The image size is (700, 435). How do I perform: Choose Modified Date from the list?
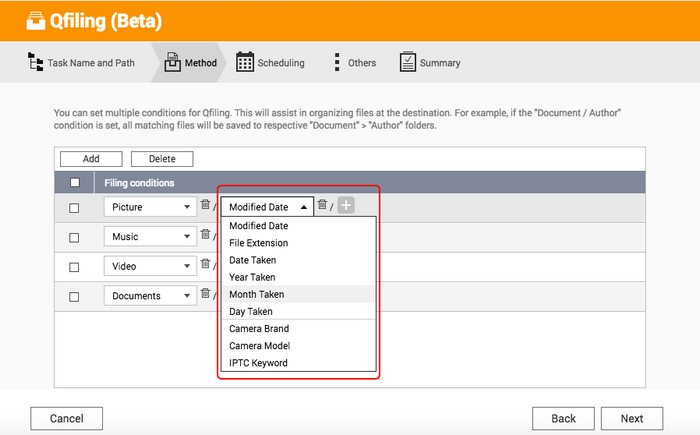point(299,226)
